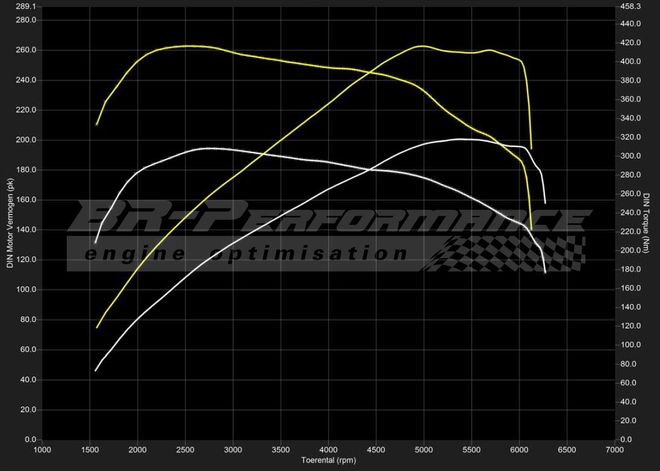Select the "Toerental (rpm)" x-axis title
660x471 pixels.
click(x=328, y=461)
